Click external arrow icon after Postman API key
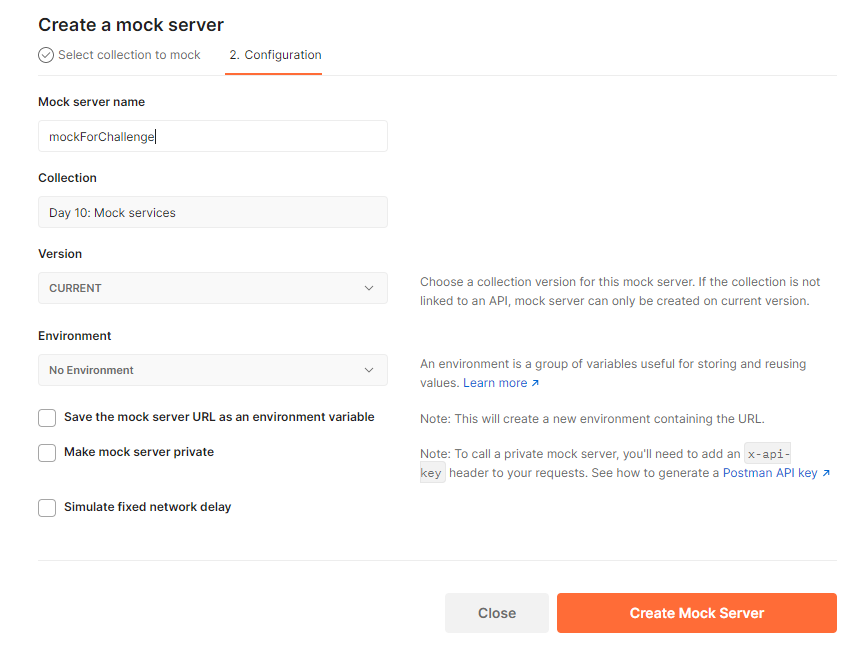Image resolution: width=851 pixels, height=645 pixels. (x=826, y=473)
